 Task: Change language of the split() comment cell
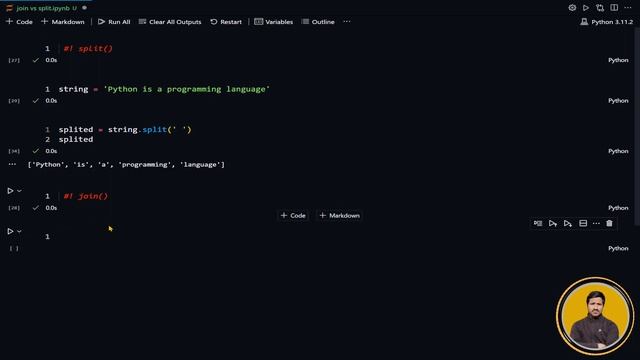point(618,60)
